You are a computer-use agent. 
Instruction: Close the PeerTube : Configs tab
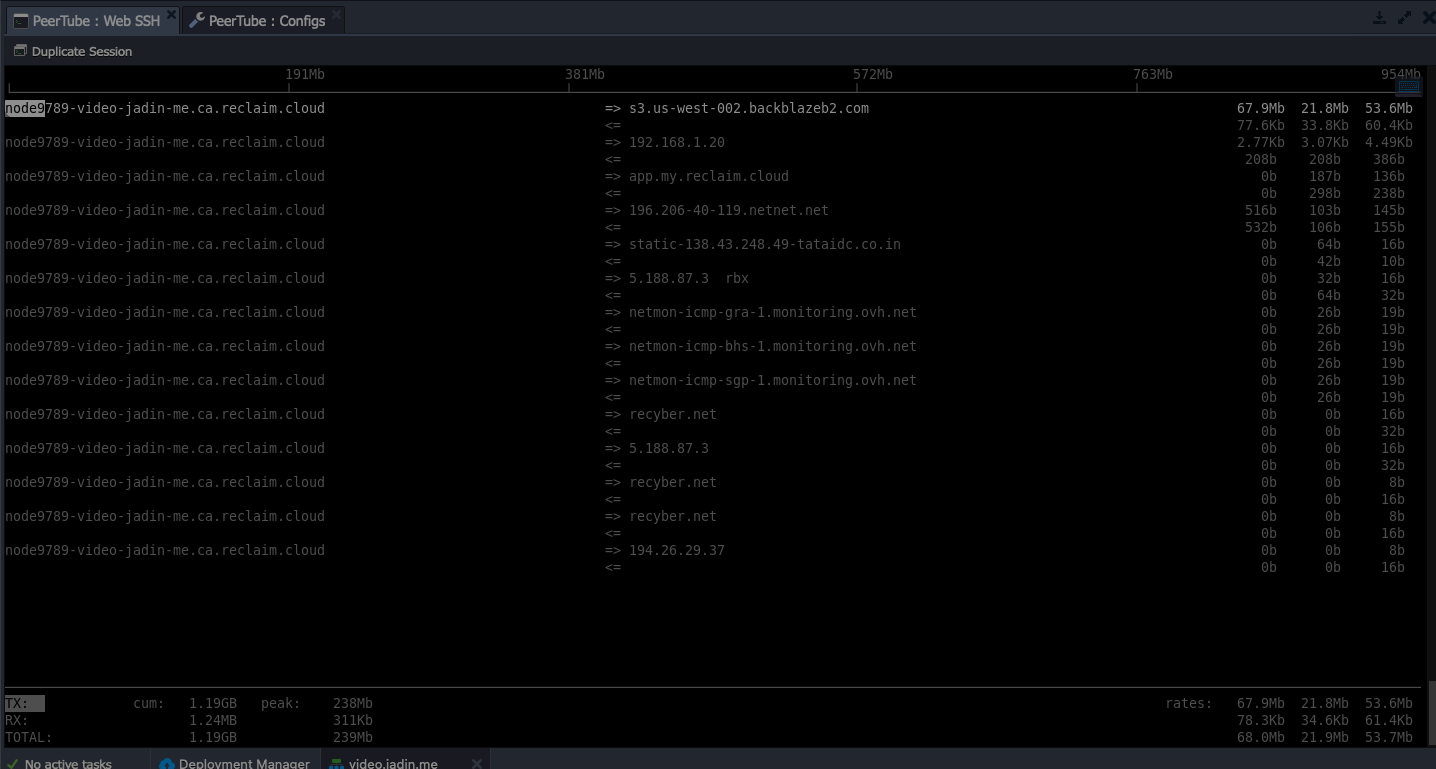coord(336,17)
